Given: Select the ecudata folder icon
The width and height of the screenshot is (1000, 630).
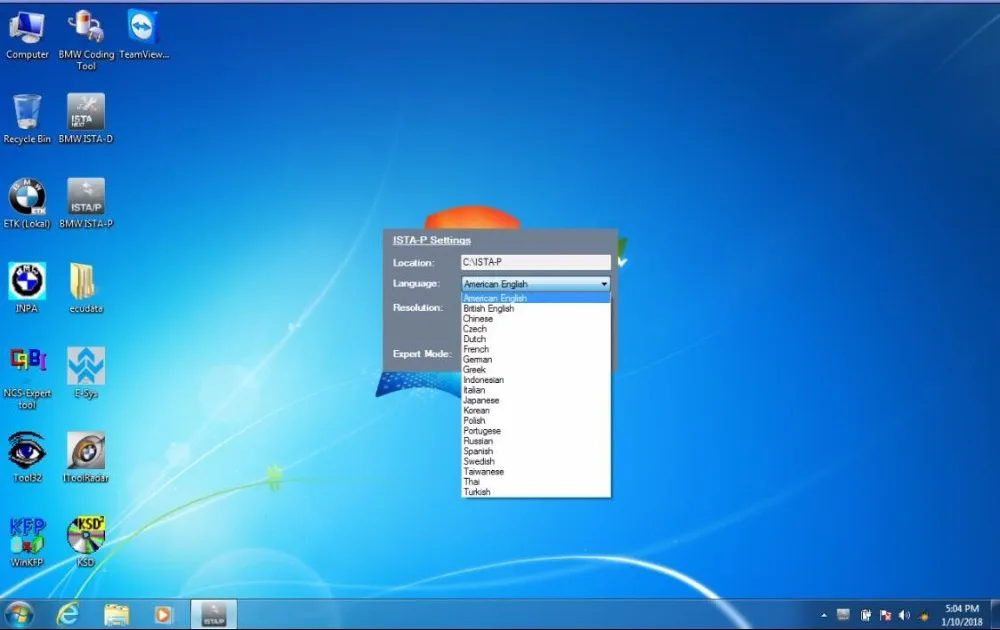Looking at the screenshot, I should click(x=86, y=288).
